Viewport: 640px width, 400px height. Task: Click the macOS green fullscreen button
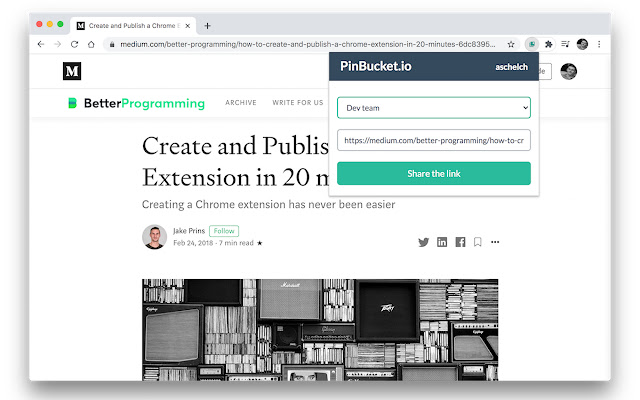tap(60, 24)
